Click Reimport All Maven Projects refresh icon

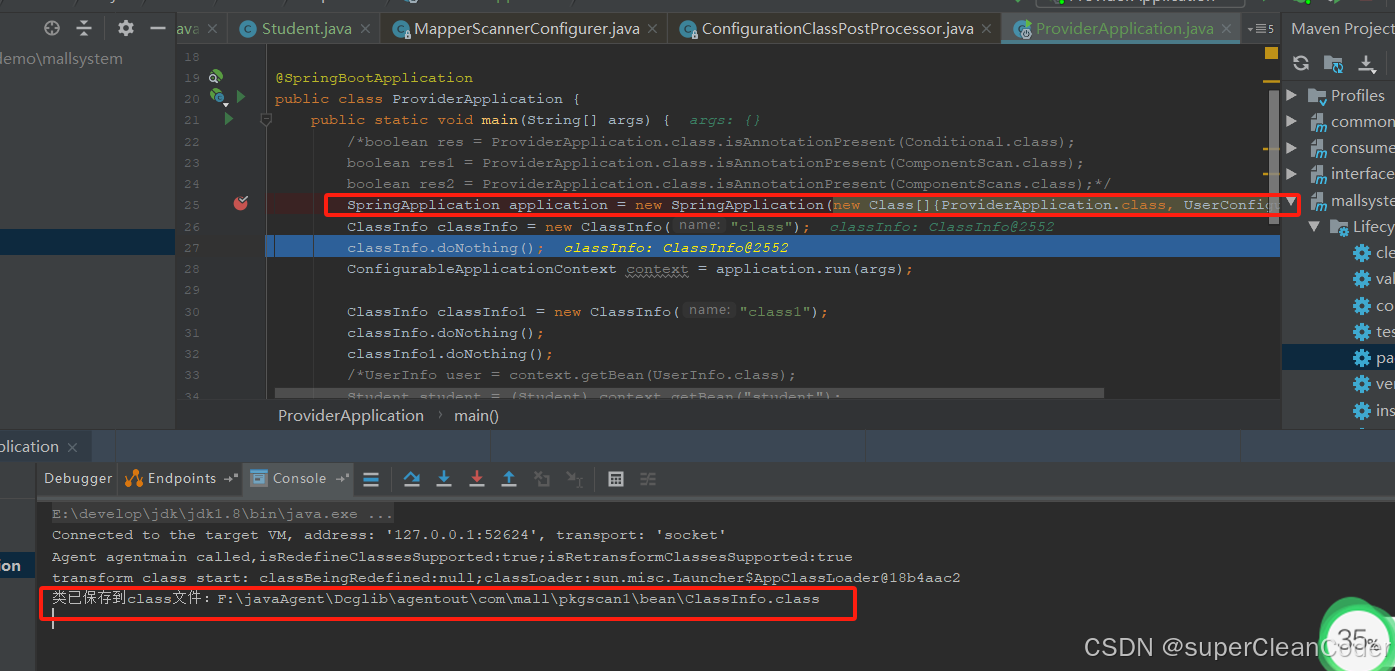[x=1300, y=62]
